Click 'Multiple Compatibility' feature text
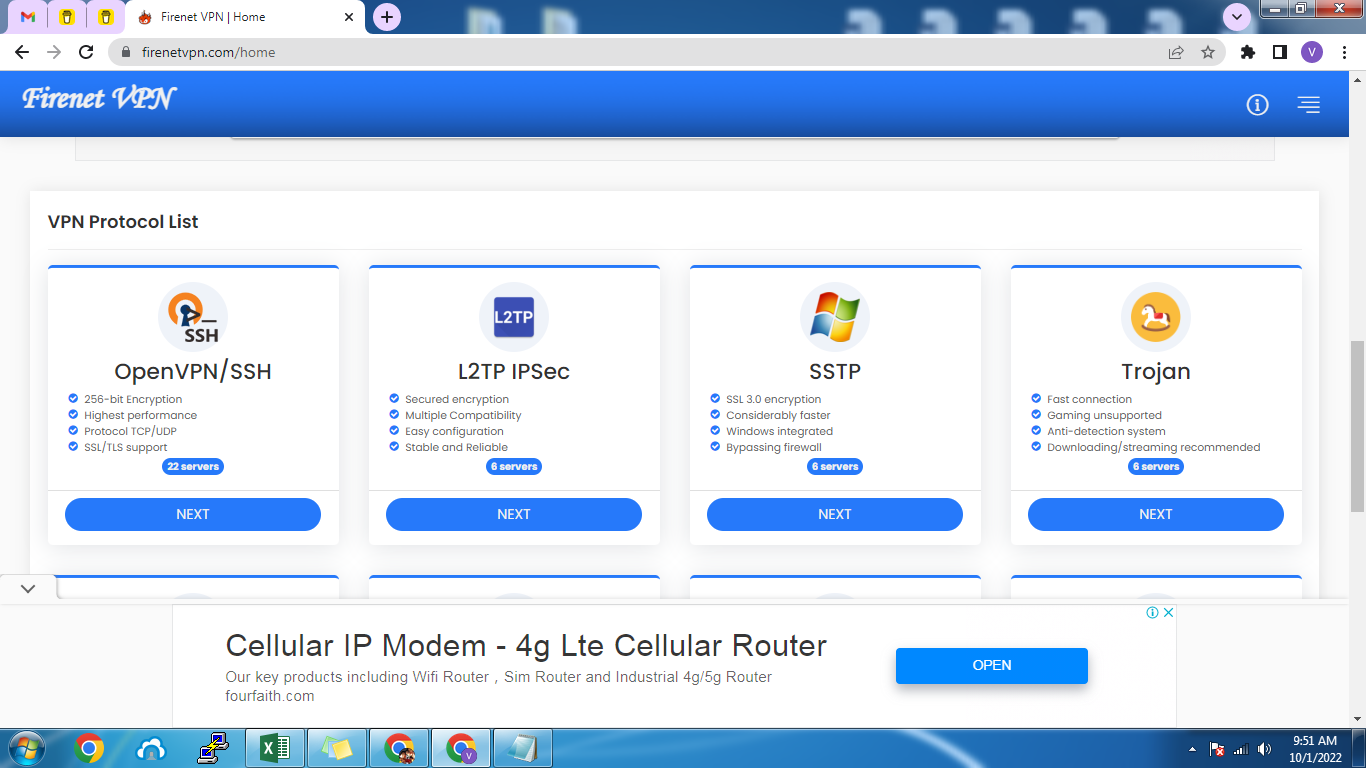Image resolution: width=1366 pixels, height=768 pixels. pyautogui.click(x=463, y=415)
